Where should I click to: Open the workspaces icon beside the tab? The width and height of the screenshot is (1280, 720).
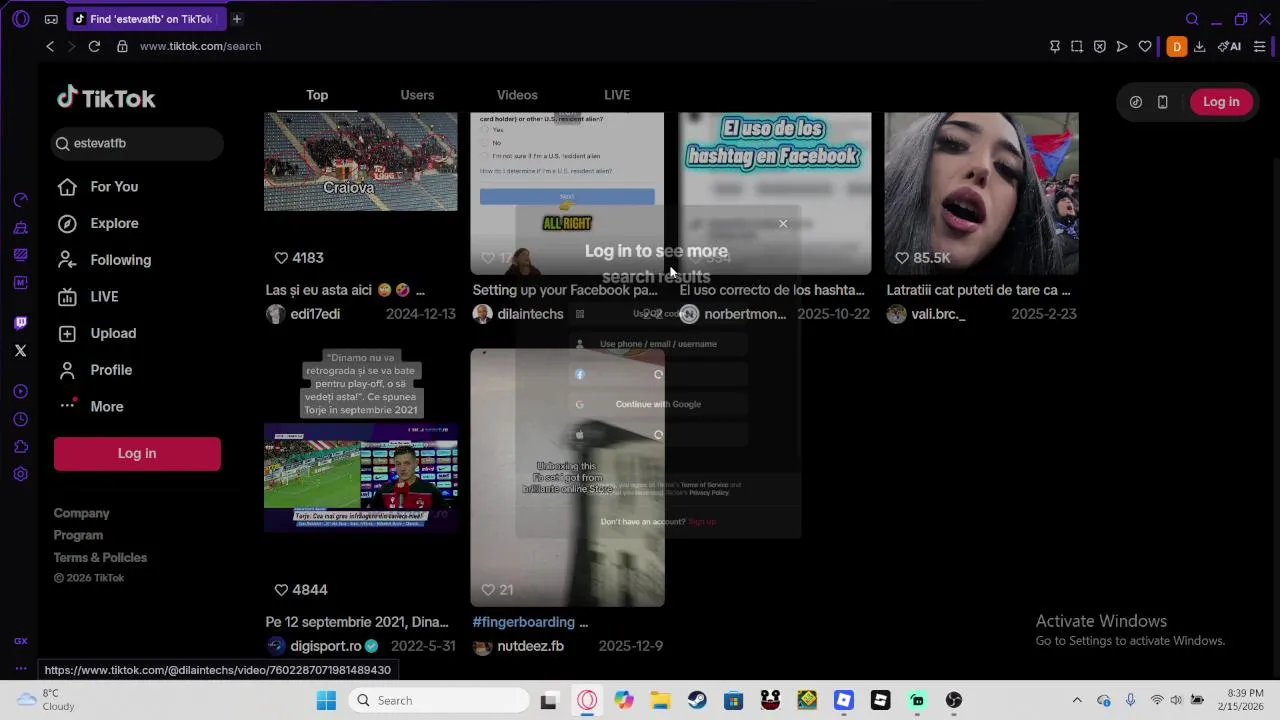pos(51,19)
